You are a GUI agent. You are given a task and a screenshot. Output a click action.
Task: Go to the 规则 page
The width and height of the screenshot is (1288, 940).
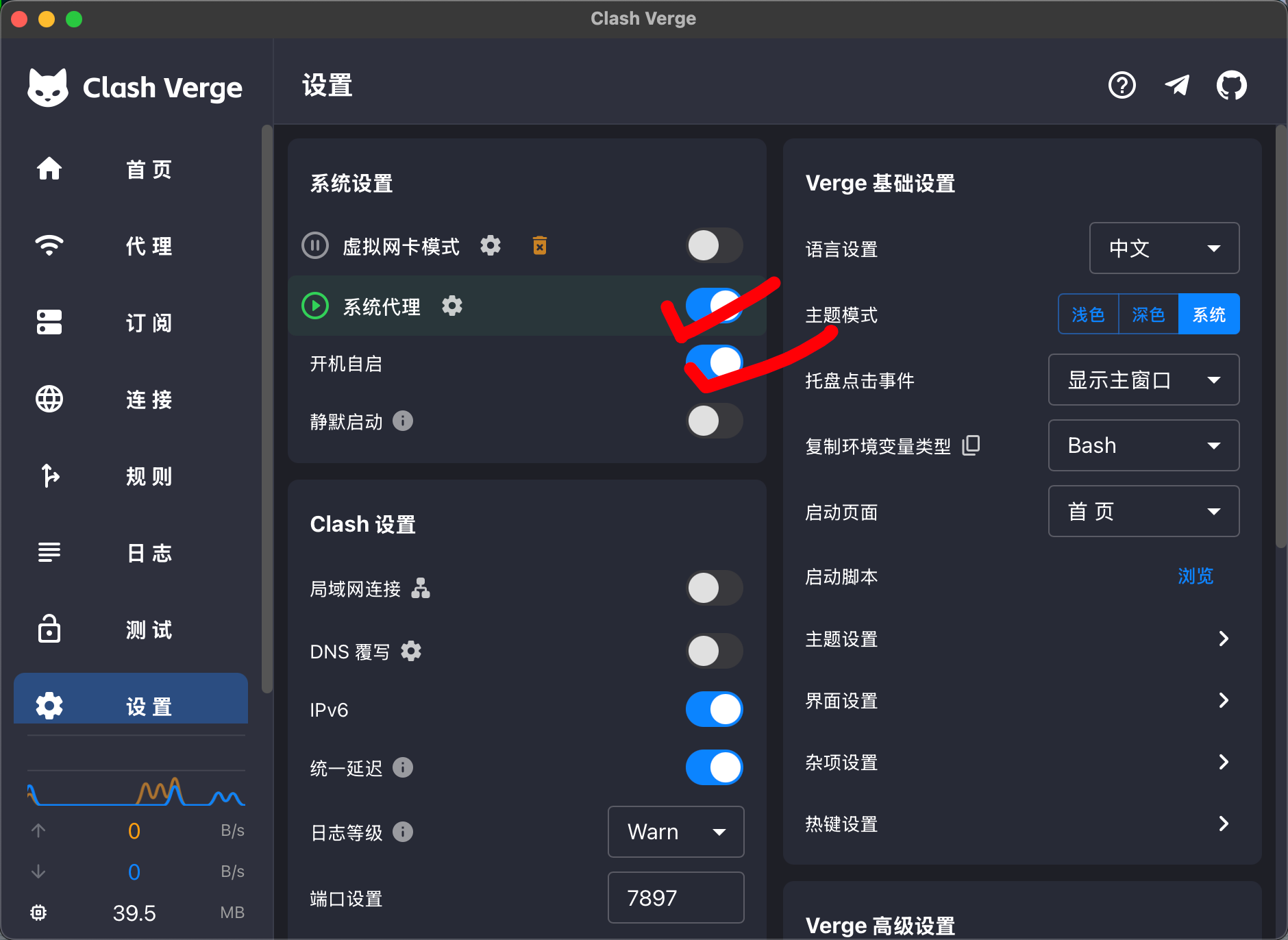(x=131, y=475)
